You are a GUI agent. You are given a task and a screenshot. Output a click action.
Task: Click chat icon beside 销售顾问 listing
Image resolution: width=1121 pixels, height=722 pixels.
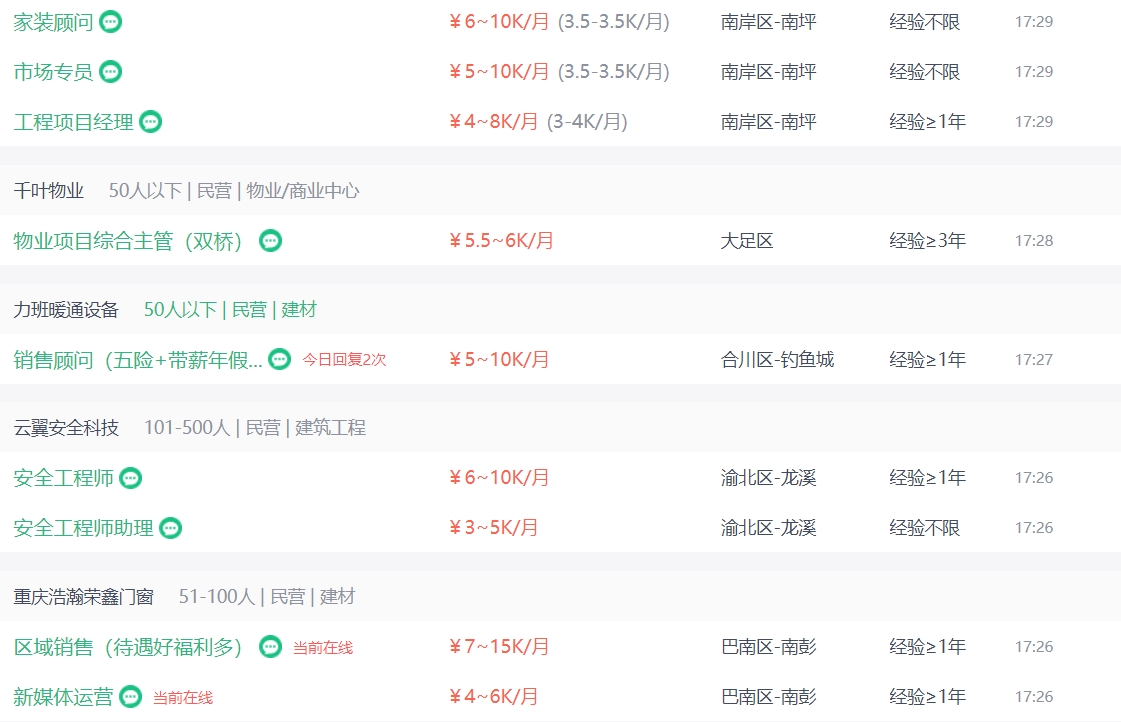click(x=280, y=359)
